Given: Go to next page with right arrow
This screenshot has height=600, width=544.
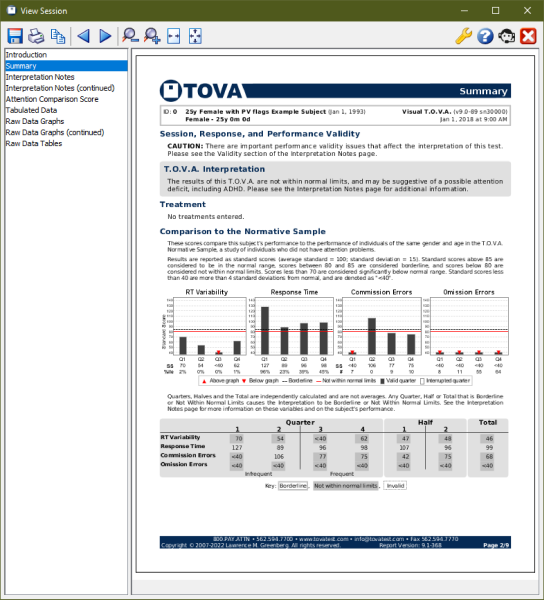Looking at the screenshot, I should pyautogui.click(x=105, y=36).
